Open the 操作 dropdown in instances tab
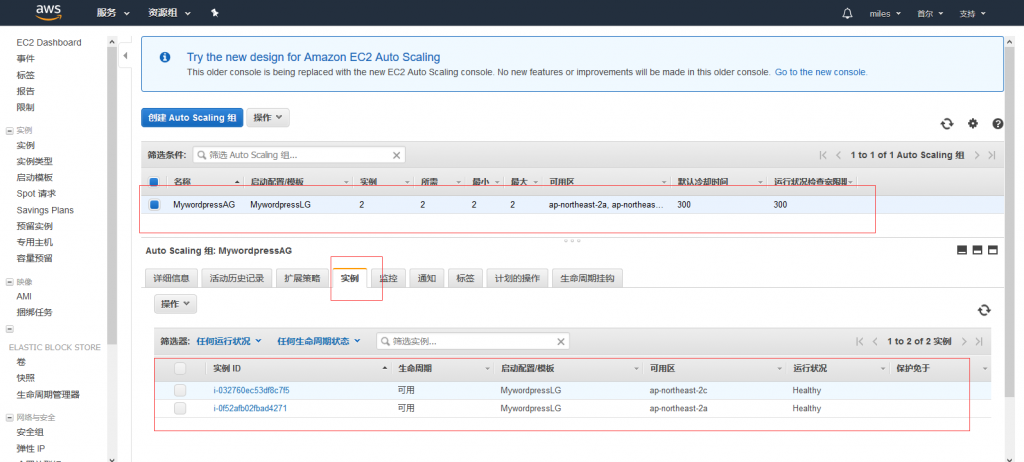 tap(175, 304)
